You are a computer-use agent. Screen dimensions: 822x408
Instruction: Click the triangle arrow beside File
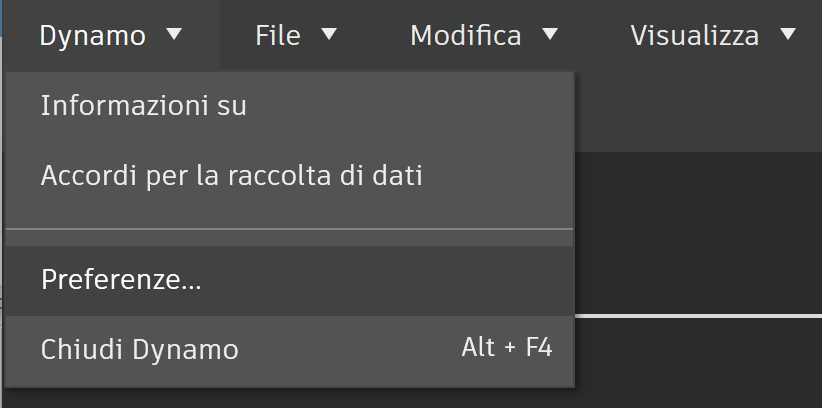329,34
